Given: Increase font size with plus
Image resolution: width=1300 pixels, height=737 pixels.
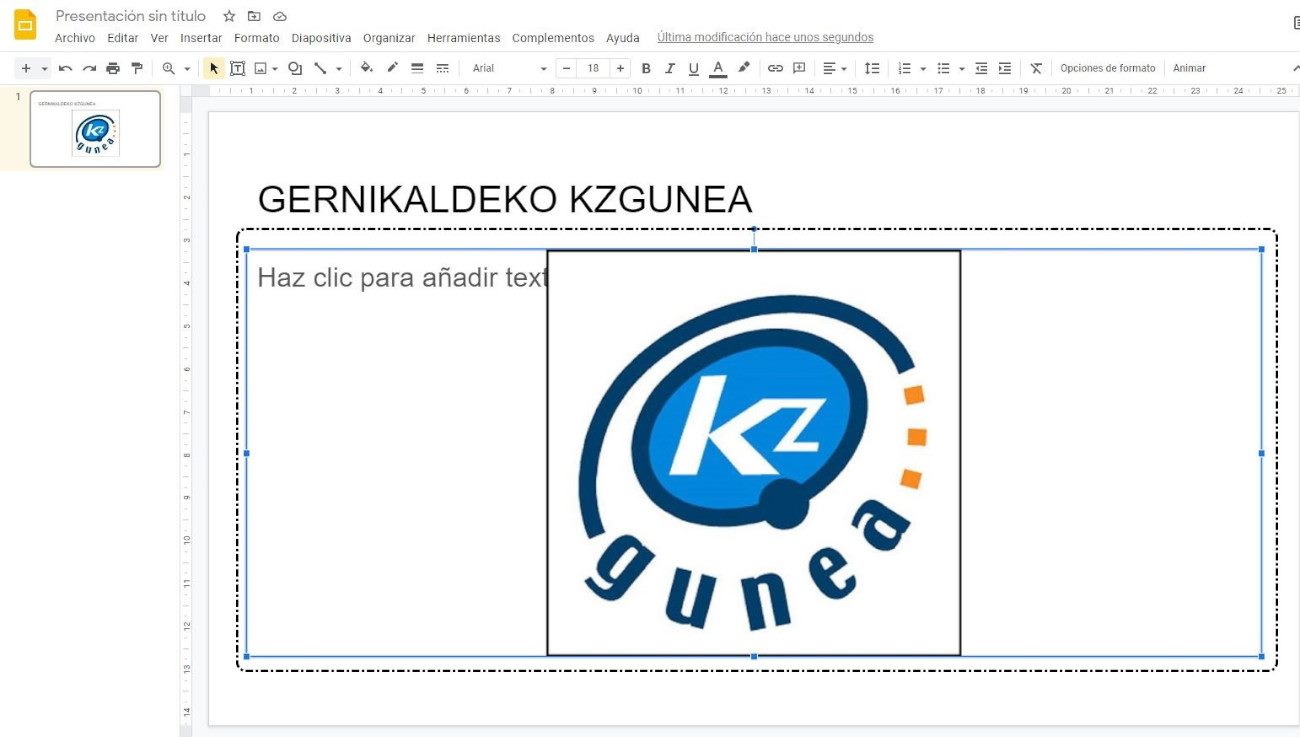Looking at the screenshot, I should (620, 68).
